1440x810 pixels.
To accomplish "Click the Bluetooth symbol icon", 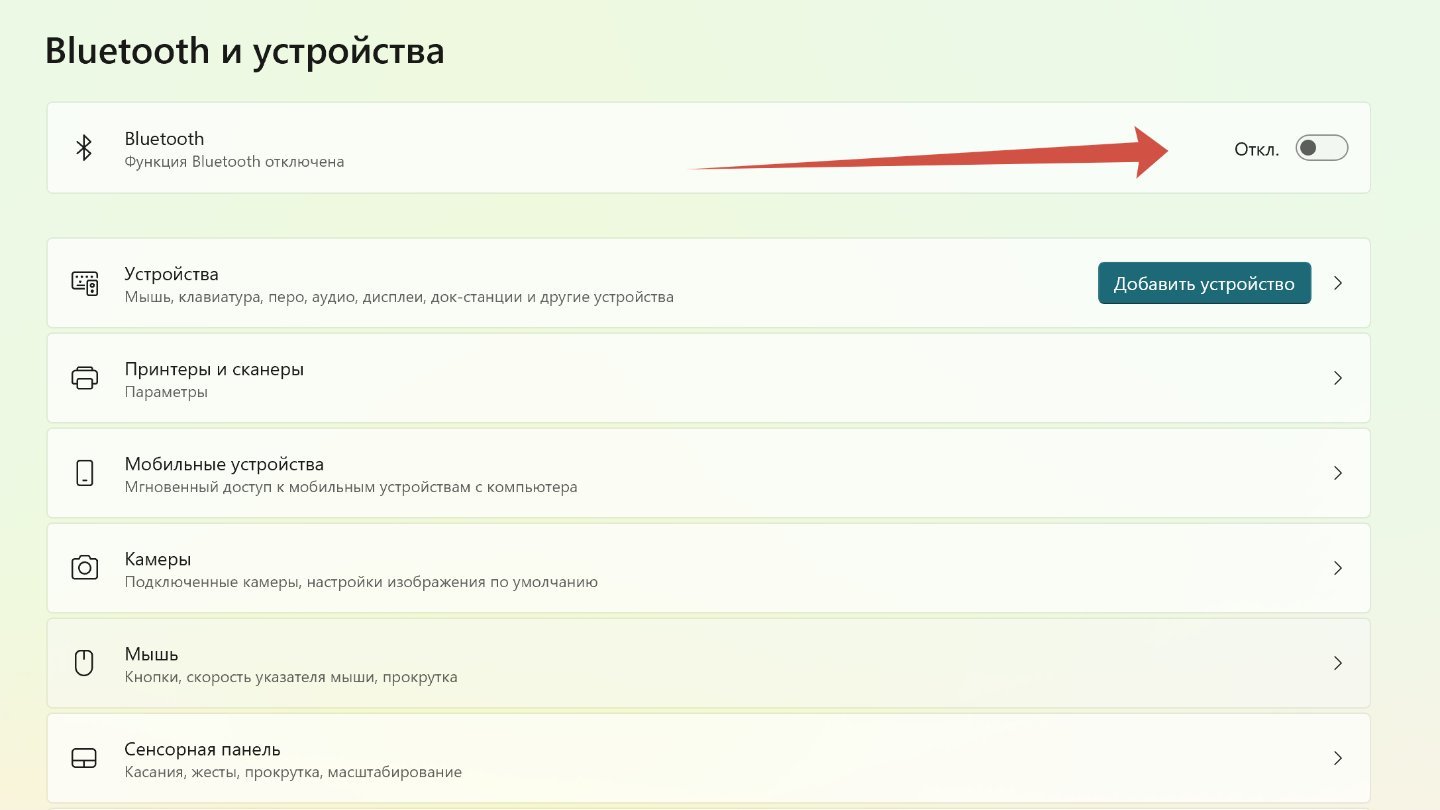I will pyautogui.click(x=85, y=148).
